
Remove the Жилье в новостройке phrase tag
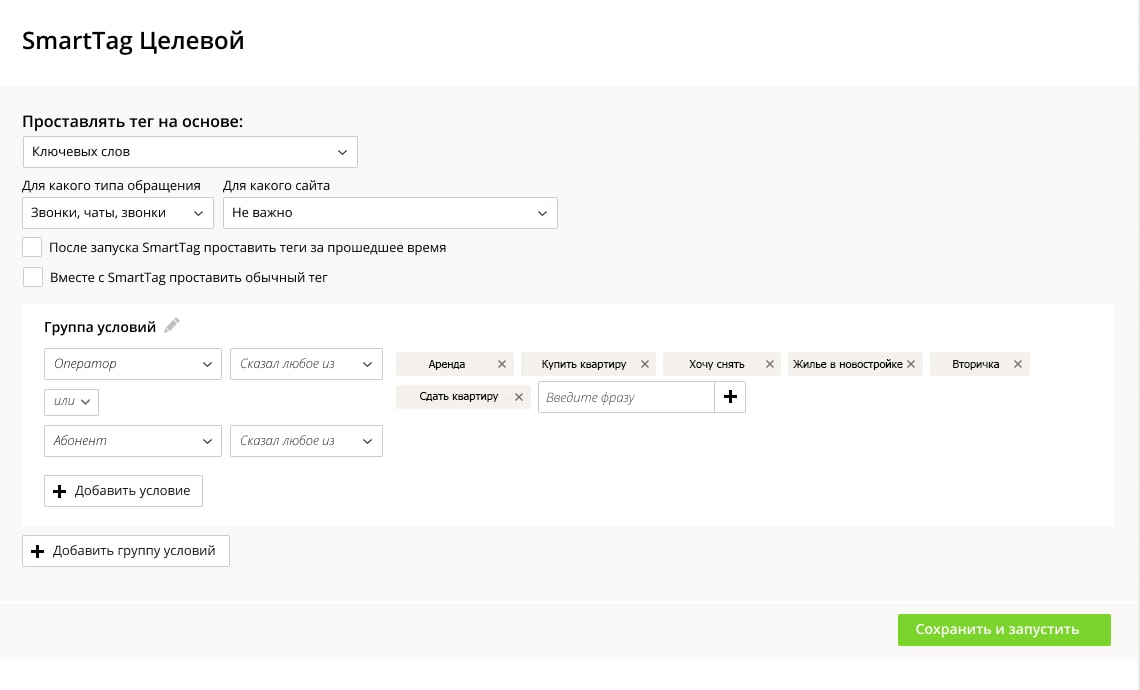[x=911, y=364]
